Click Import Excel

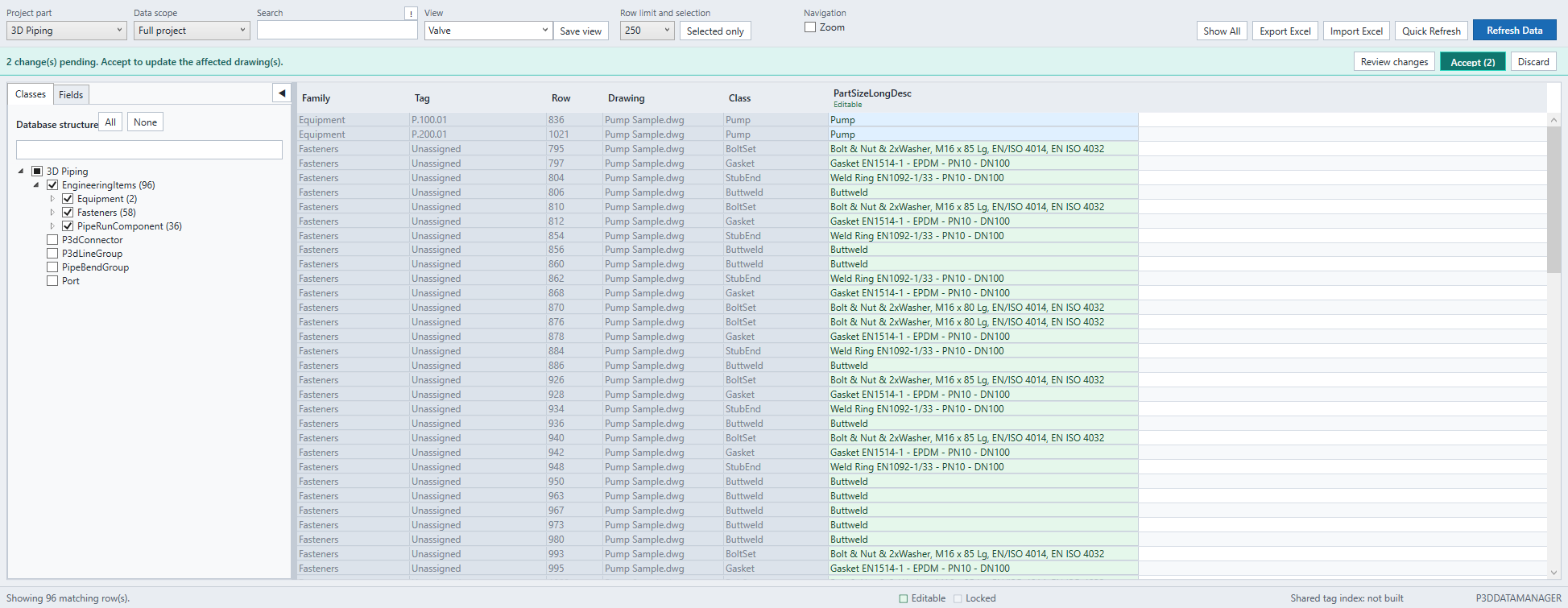1356,31
